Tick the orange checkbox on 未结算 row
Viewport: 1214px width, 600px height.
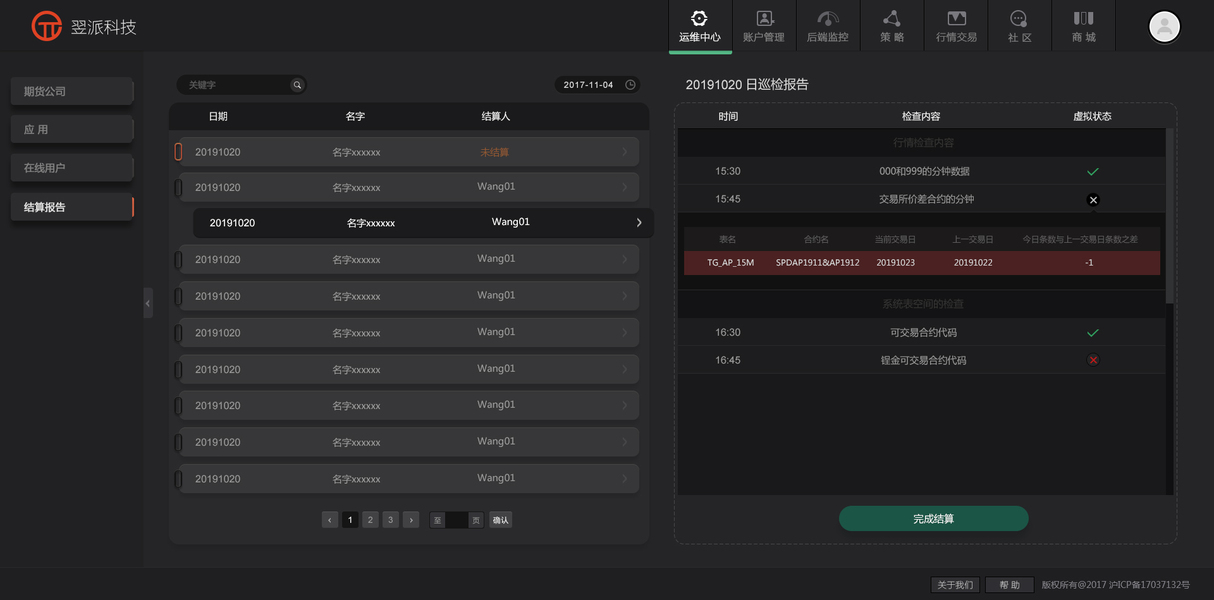178,152
